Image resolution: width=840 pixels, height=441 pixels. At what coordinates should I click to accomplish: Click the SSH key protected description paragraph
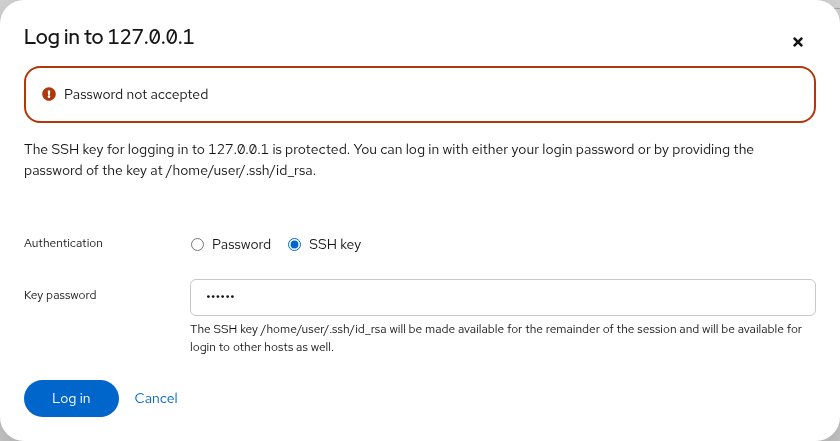click(x=389, y=160)
